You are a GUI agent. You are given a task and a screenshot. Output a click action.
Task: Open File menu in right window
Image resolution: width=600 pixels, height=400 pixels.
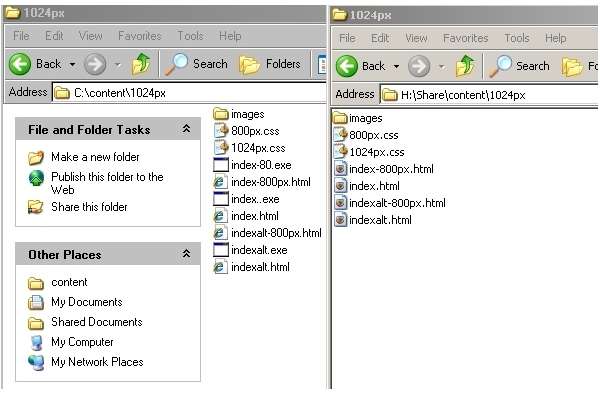pos(347,38)
